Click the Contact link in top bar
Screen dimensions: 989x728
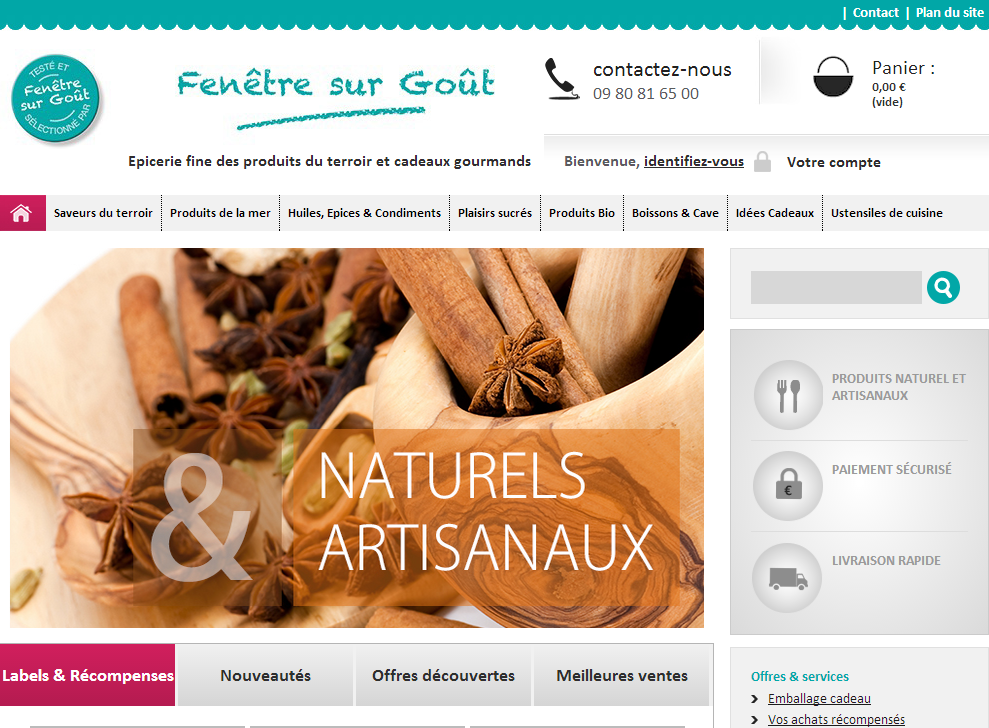pyautogui.click(x=875, y=13)
